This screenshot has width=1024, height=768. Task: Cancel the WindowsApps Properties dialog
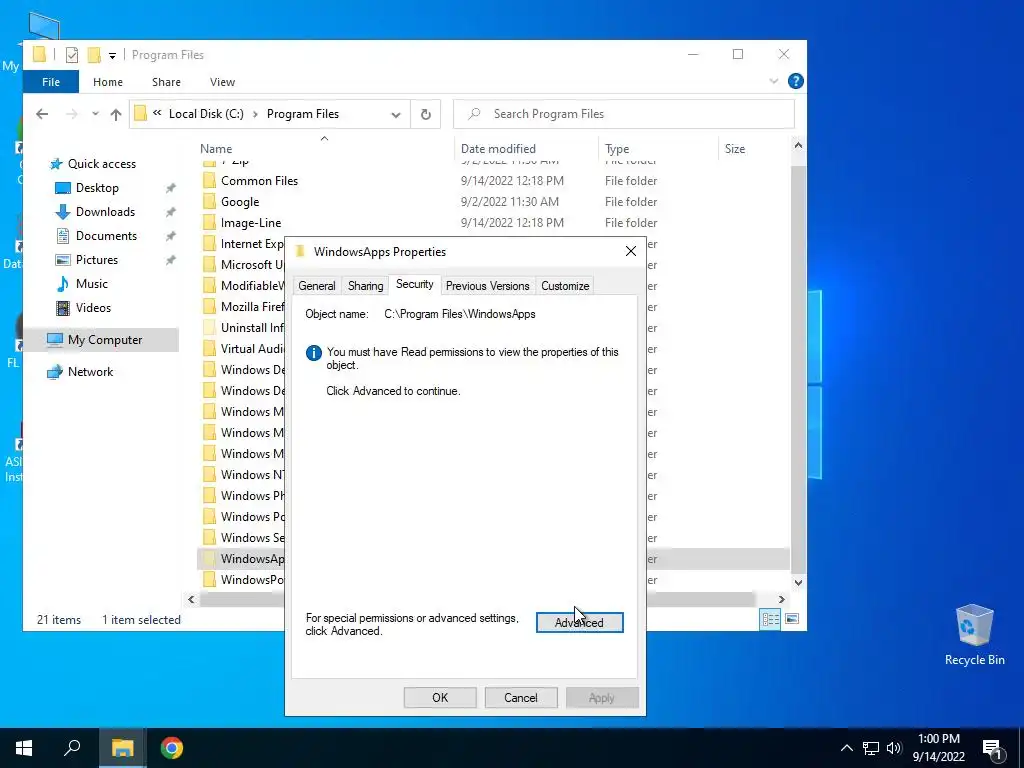point(520,697)
